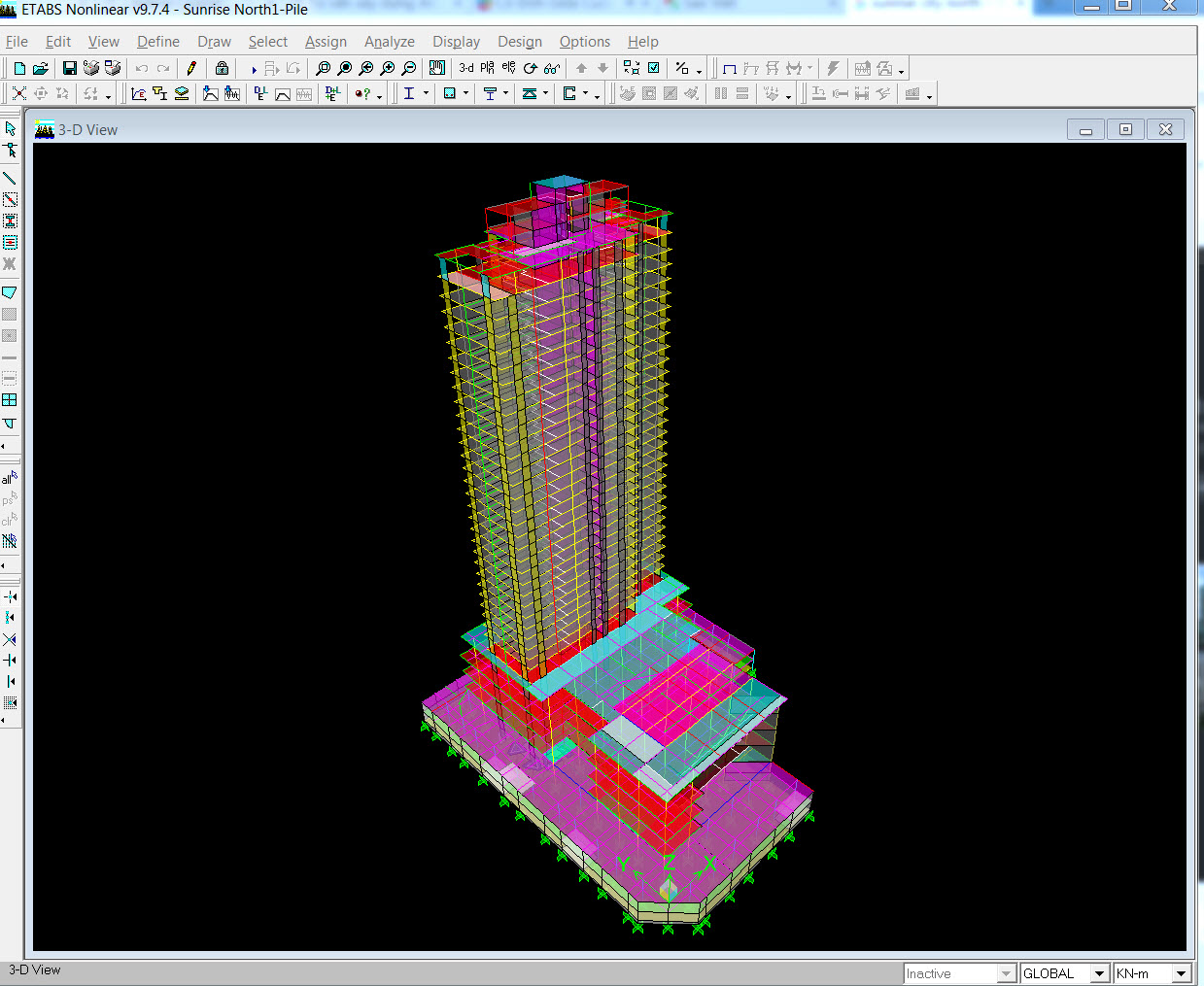Open the Analyze menu

[390, 42]
